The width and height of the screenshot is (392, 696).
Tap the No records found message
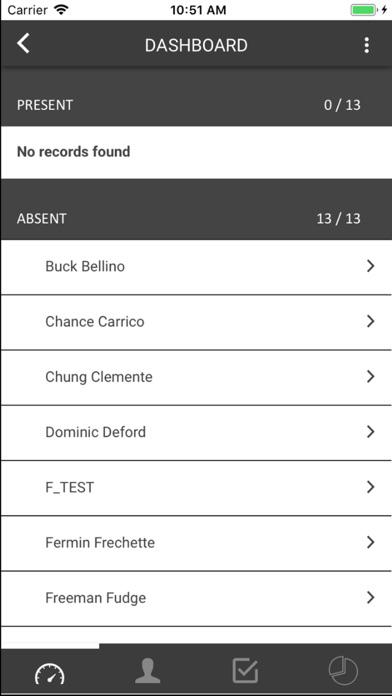(74, 152)
